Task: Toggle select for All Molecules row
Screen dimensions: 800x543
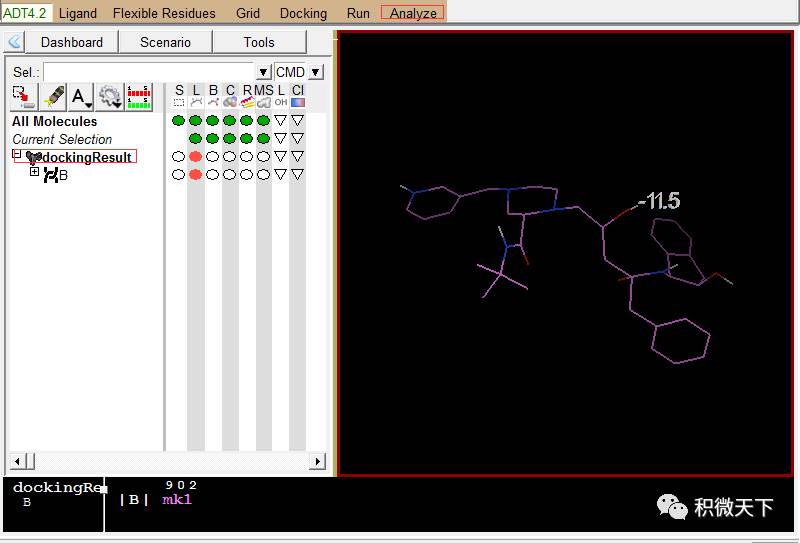Action: (x=179, y=120)
